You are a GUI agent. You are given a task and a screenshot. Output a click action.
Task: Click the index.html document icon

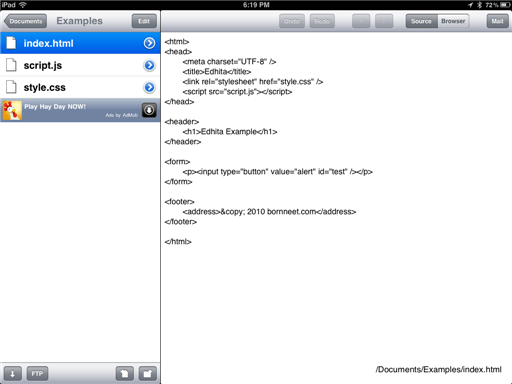[x=11, y=43]
